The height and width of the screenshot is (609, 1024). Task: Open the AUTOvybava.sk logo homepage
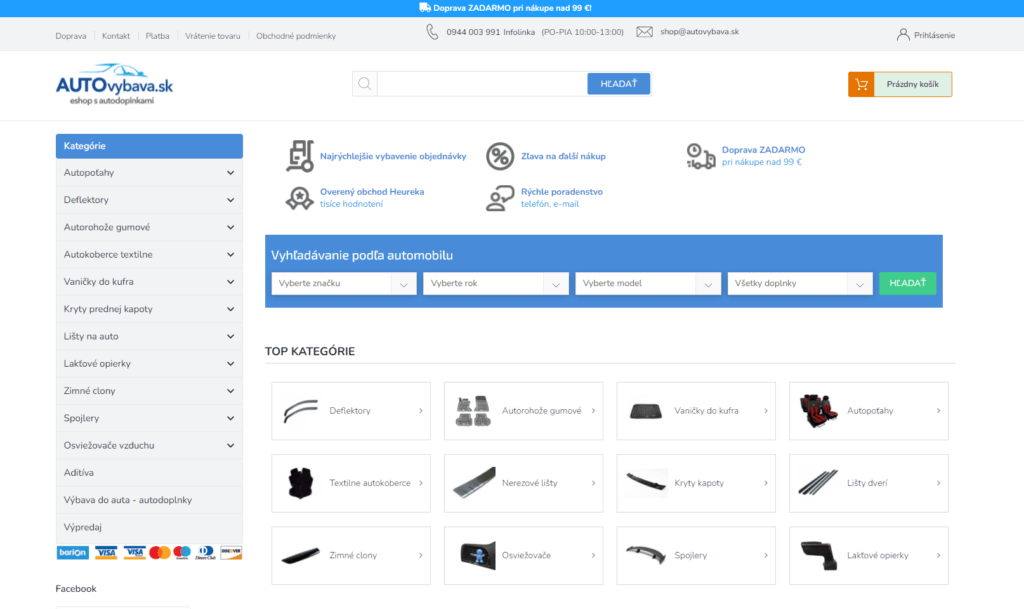[x=114, y=85]
